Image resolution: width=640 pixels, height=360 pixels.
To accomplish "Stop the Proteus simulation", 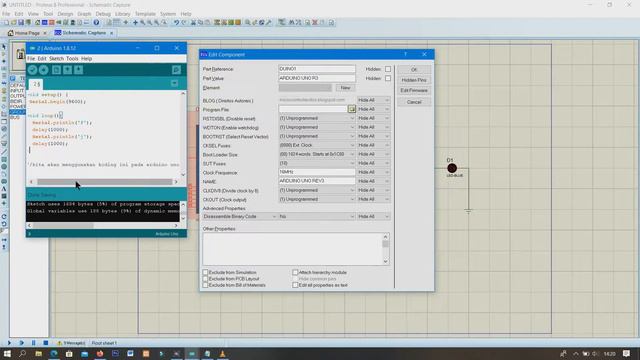I will (46, 343).
